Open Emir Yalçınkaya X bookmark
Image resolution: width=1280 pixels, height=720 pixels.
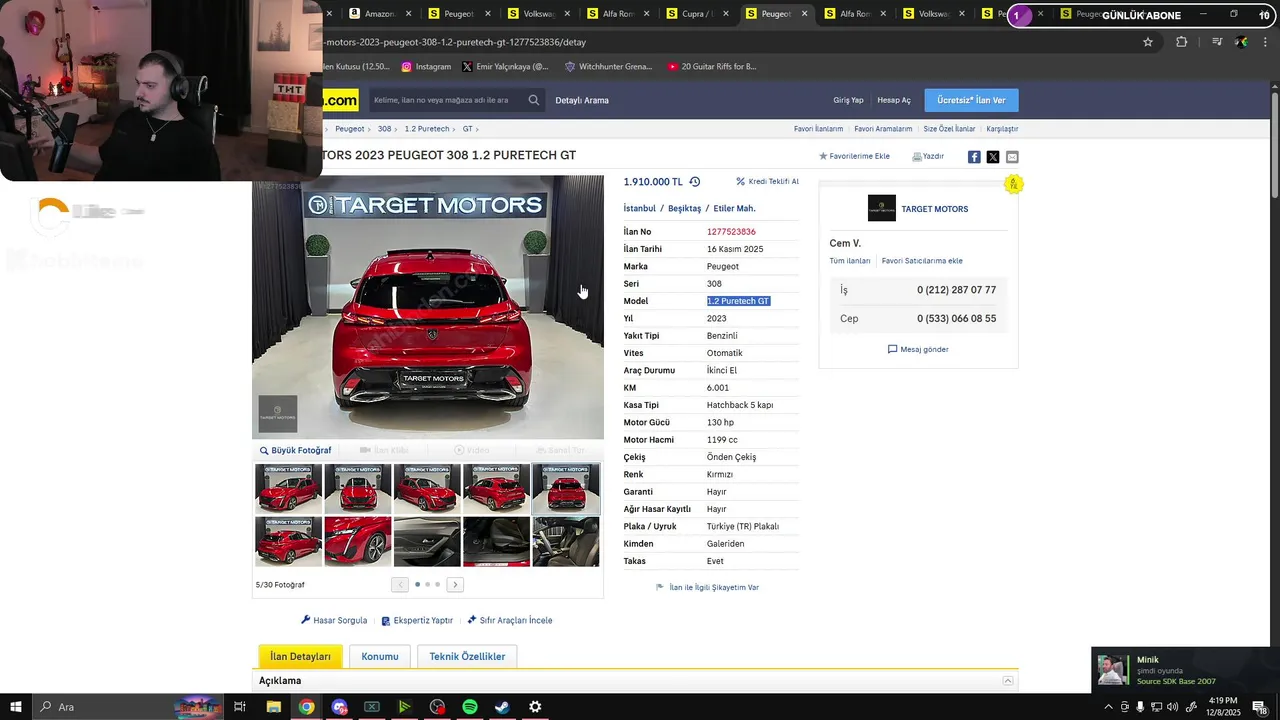505,67
